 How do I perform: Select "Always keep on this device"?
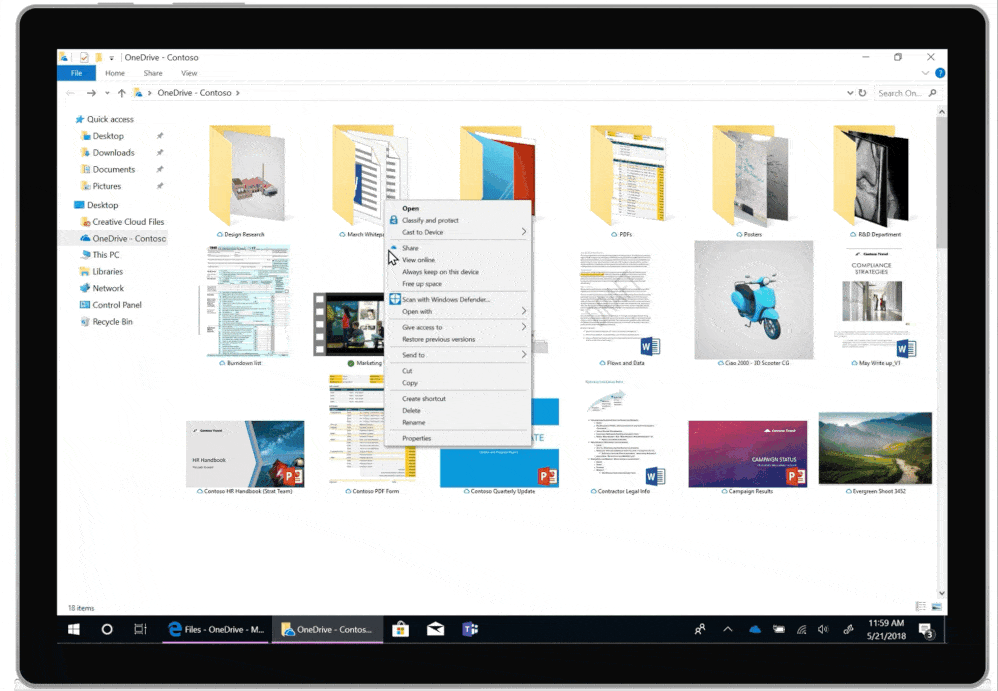point(441,272)
